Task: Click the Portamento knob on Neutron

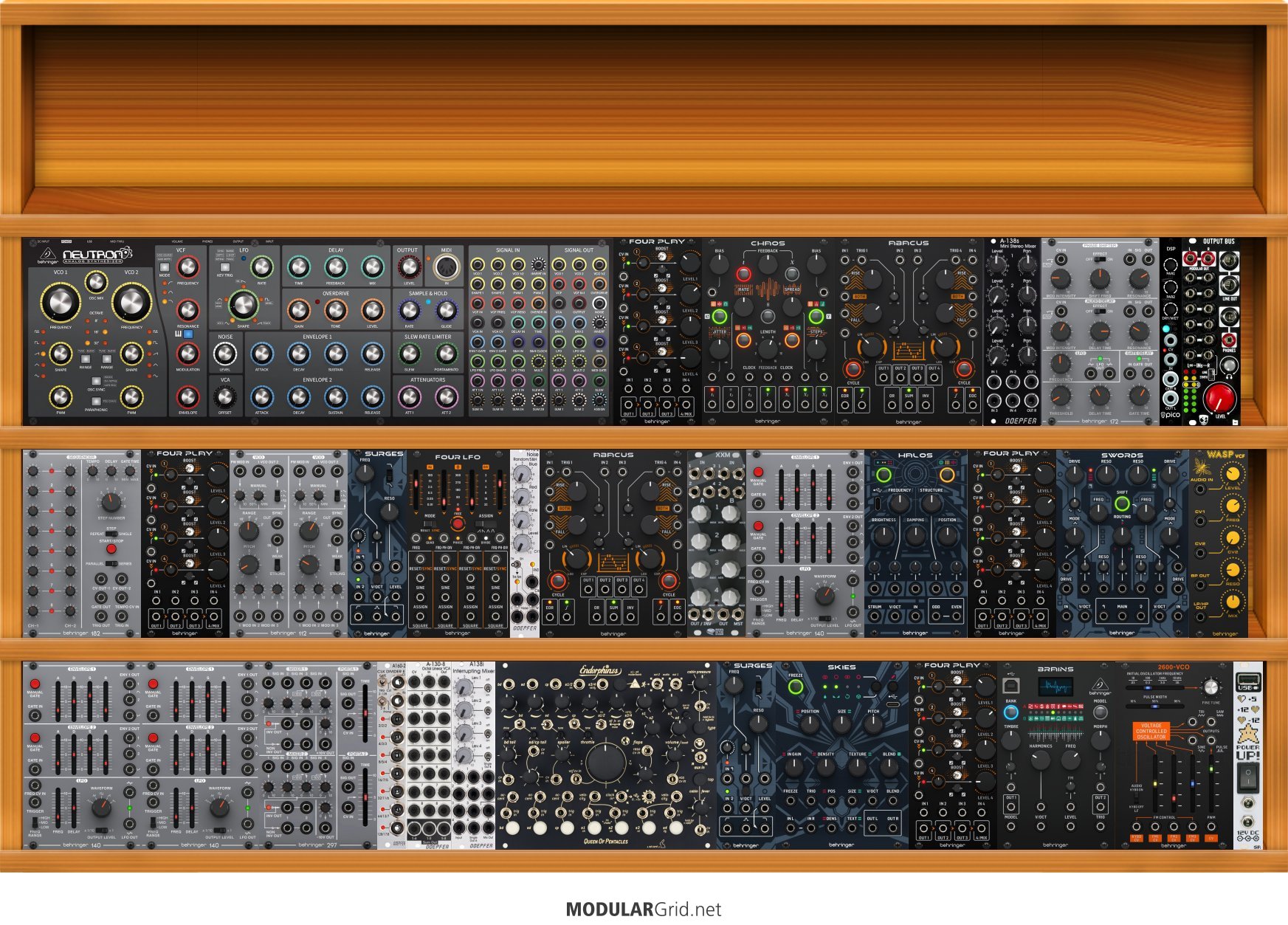Action: click(x=447, y=354)
